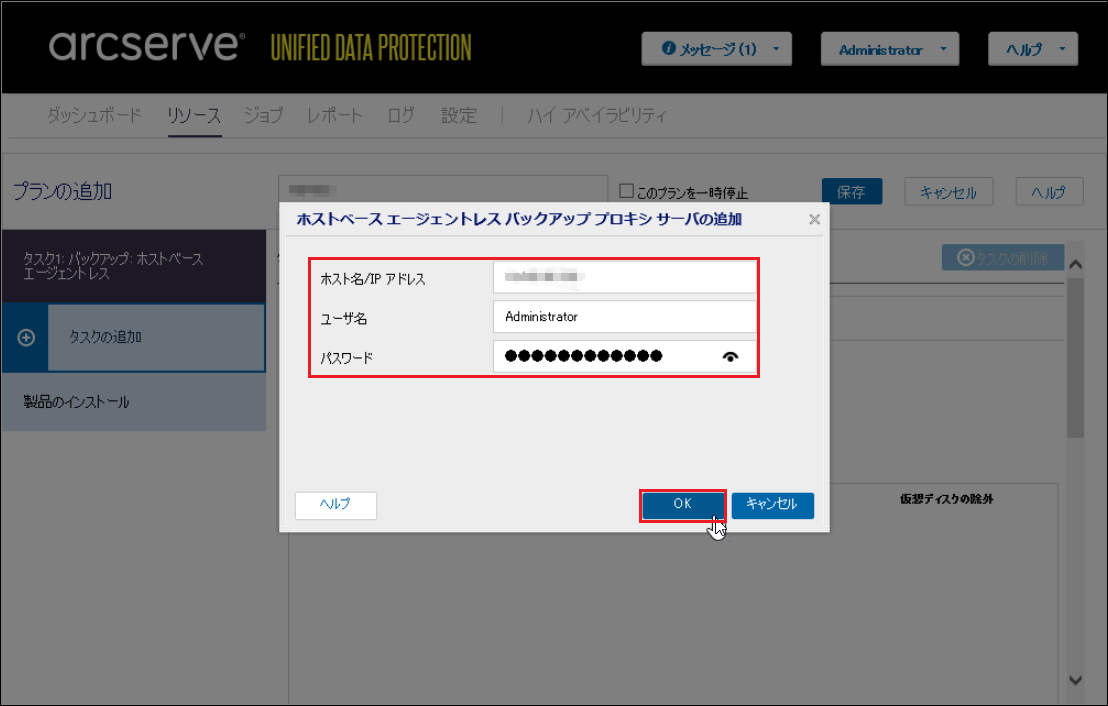Click キャンセル in the proxy server dialog
The image size is (1108, 706).
coord(772,505)
